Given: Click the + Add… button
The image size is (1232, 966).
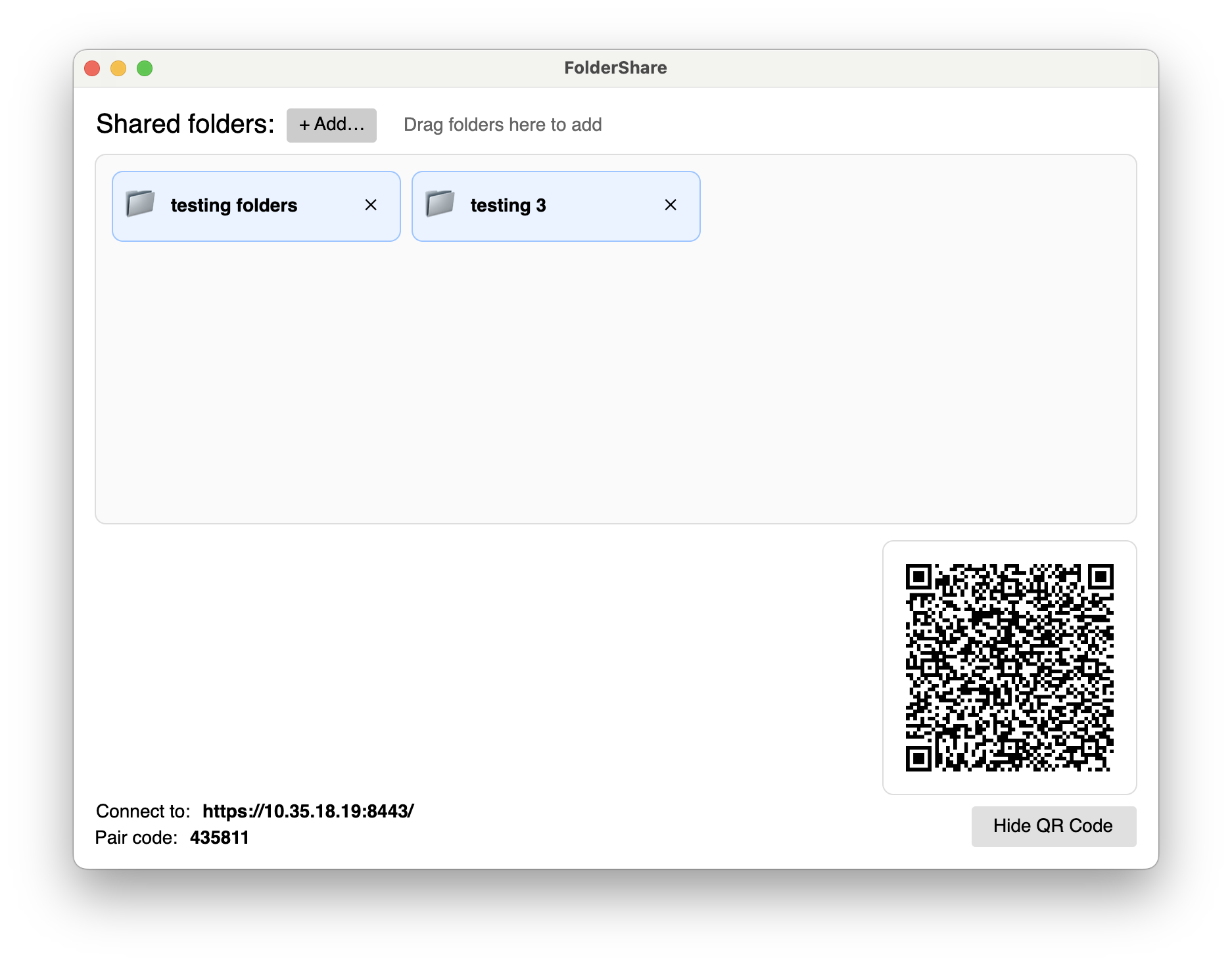Looking at the screenshot, I should tap(331, 125).
